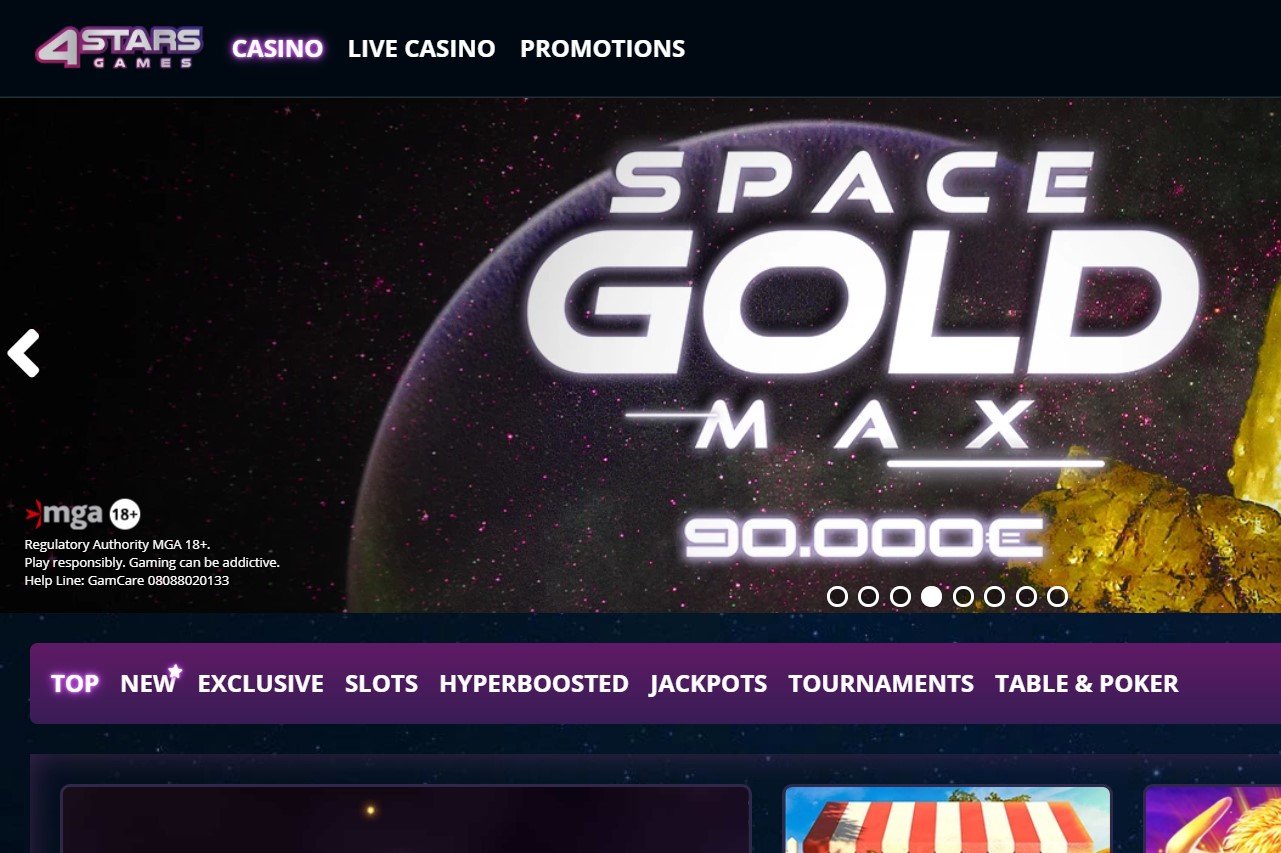The image size is (1281, 853).
Task: Go to the PROMOTIONS page
Action: coord(602,47)
